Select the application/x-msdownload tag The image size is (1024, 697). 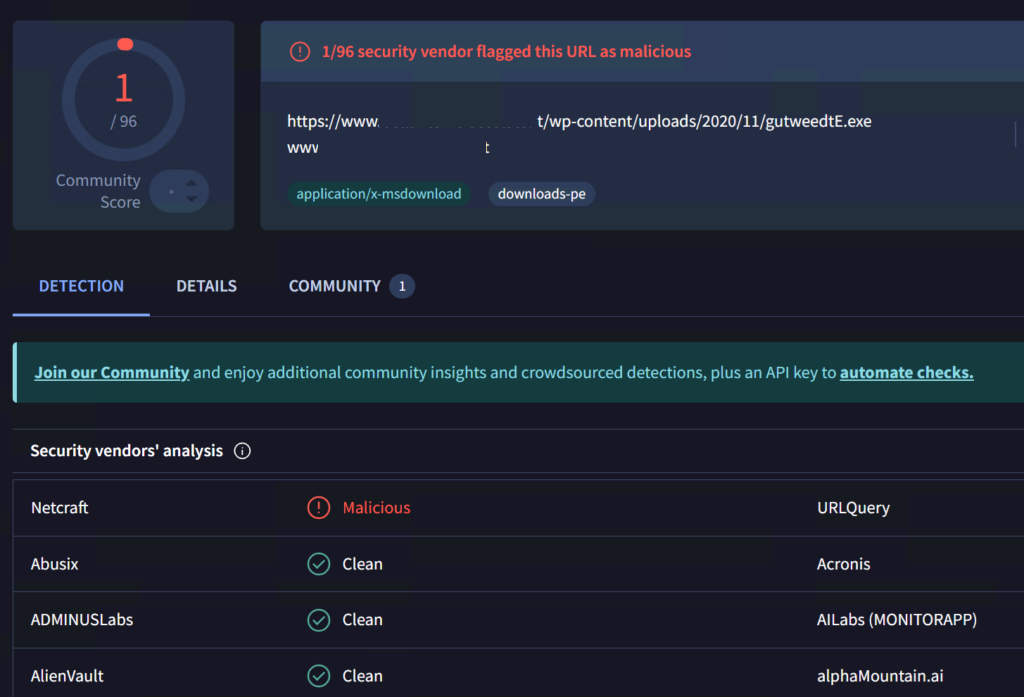pyautogui.click(x=379, y=194)
